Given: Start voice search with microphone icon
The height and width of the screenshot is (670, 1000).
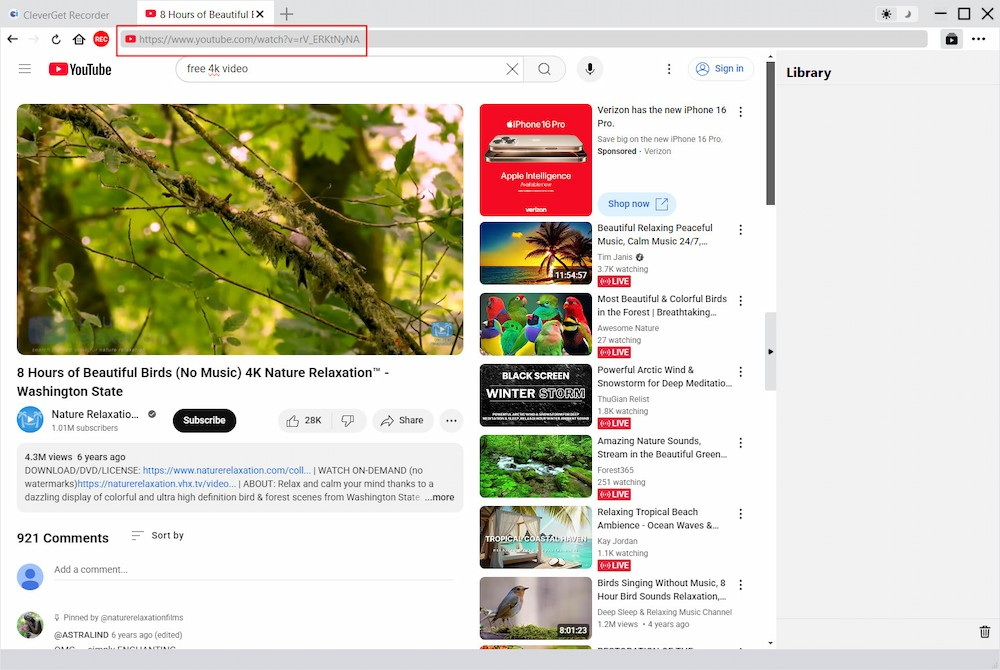Looking at the screenshot, I should [590, 69].
